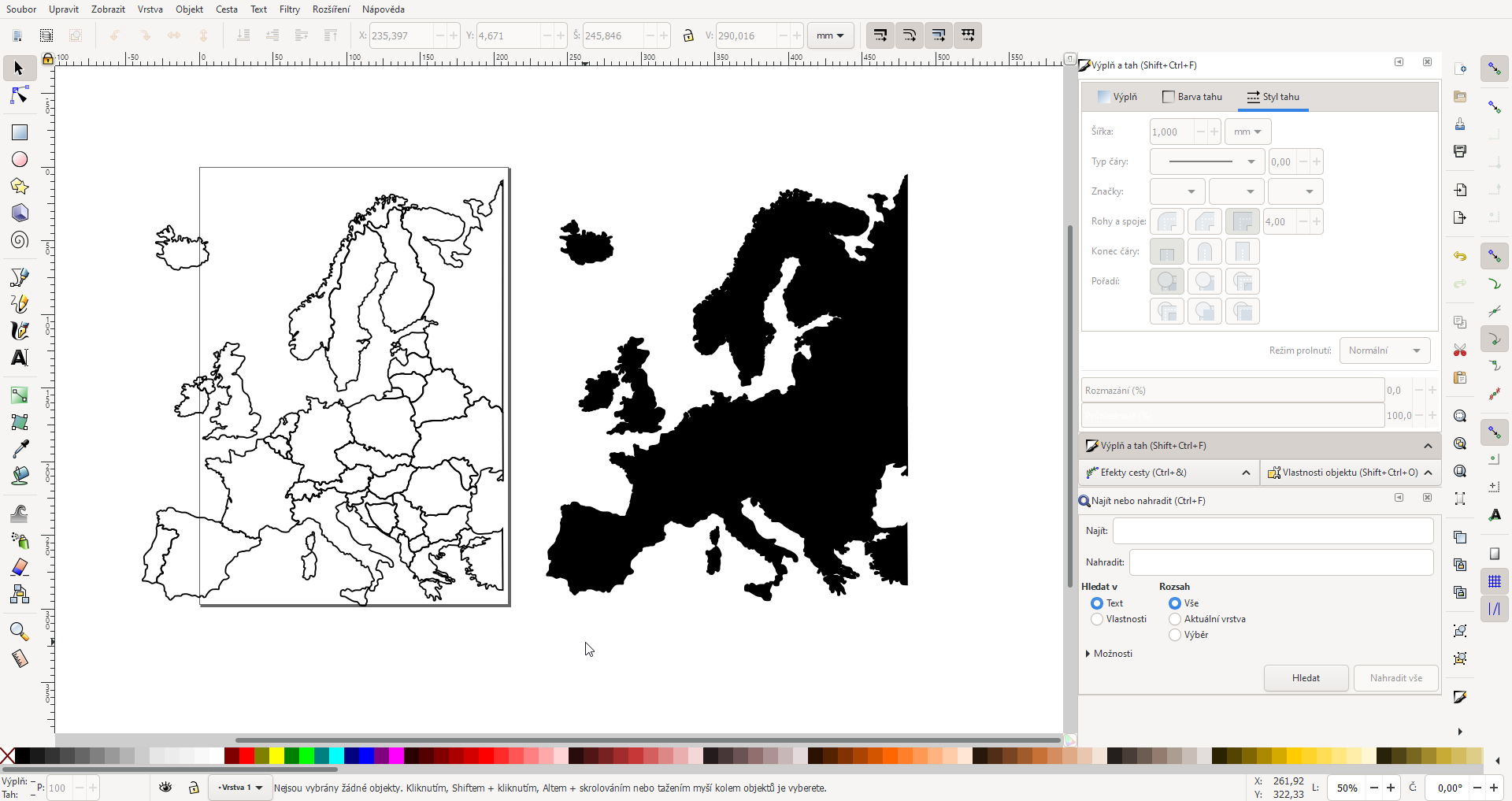
Task: Open the Vrstva 1 layer dropdown
Action: [x=240, y=788]
